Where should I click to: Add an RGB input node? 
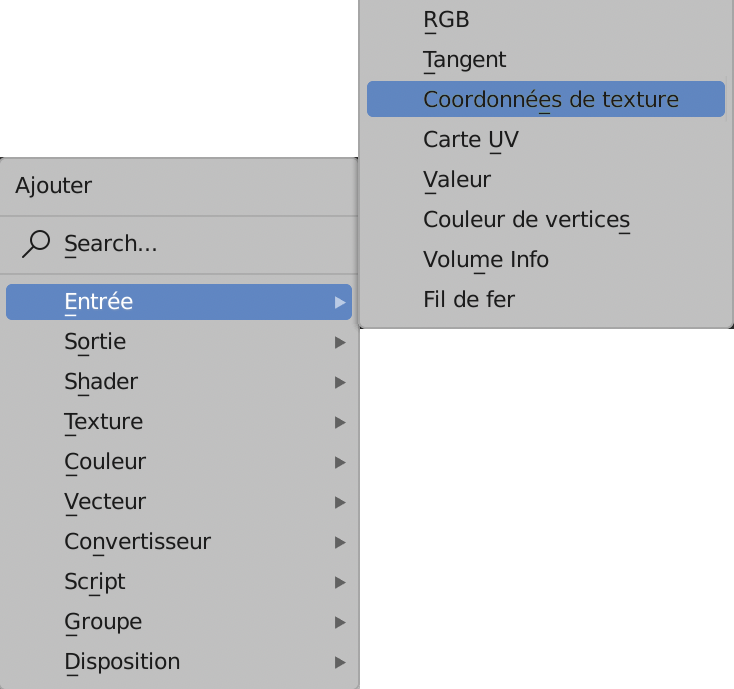tap(446, 19)
